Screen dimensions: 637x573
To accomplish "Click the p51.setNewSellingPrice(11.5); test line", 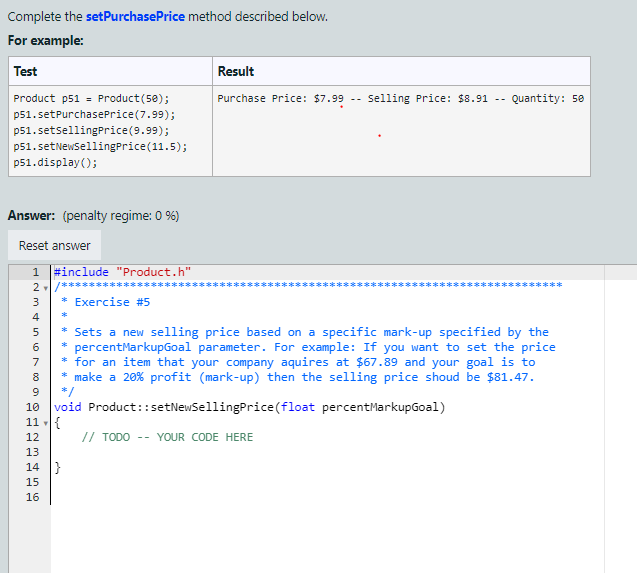I will tap(100, 146).
